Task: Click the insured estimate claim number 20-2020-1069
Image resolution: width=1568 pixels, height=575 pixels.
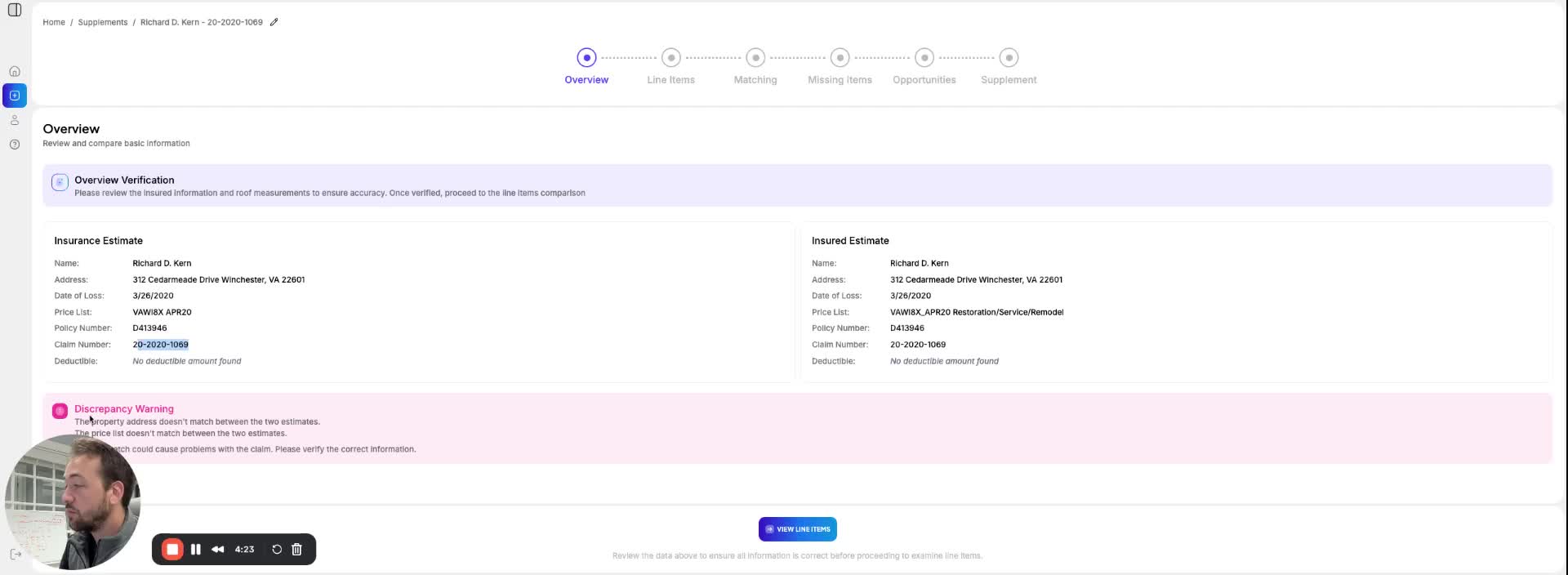Action: 918,345
